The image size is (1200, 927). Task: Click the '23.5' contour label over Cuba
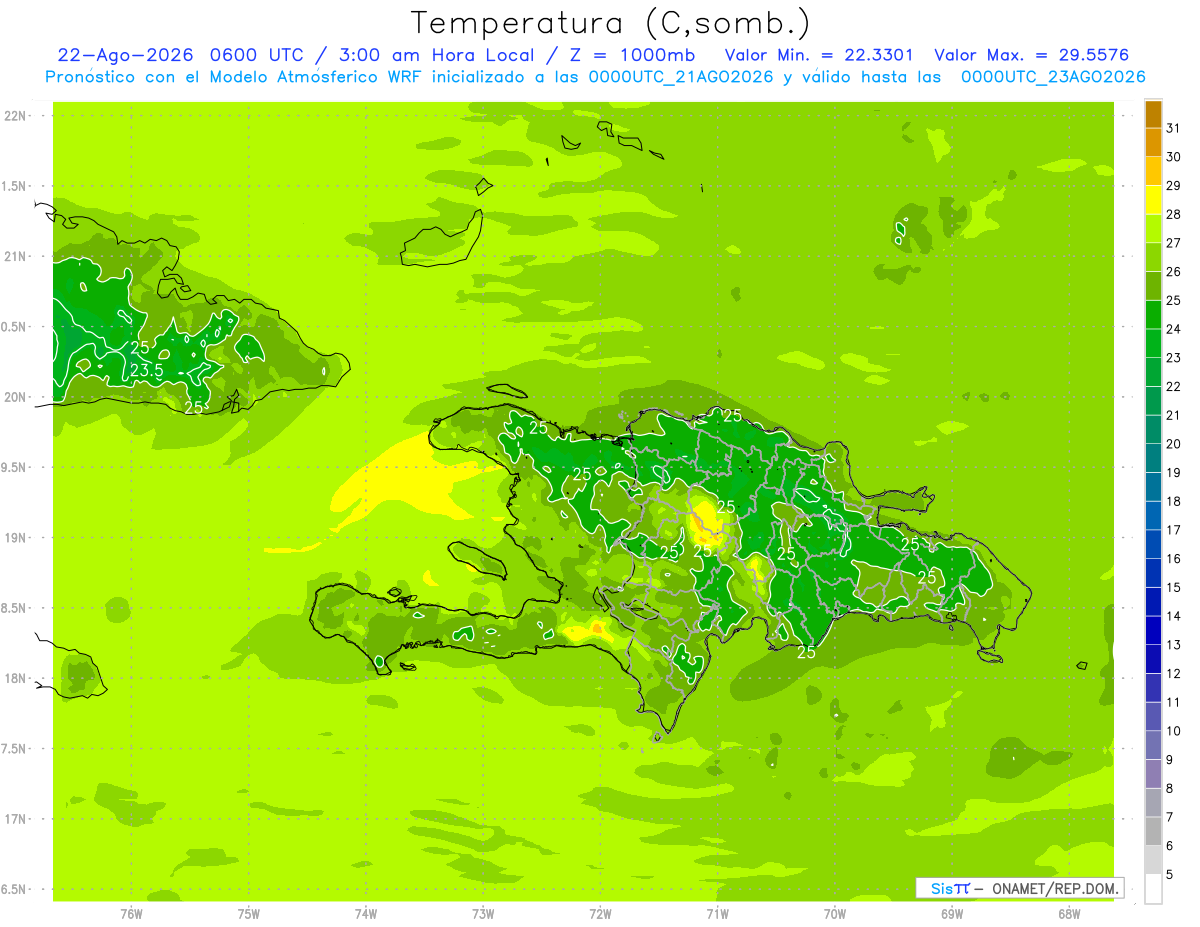147,371
